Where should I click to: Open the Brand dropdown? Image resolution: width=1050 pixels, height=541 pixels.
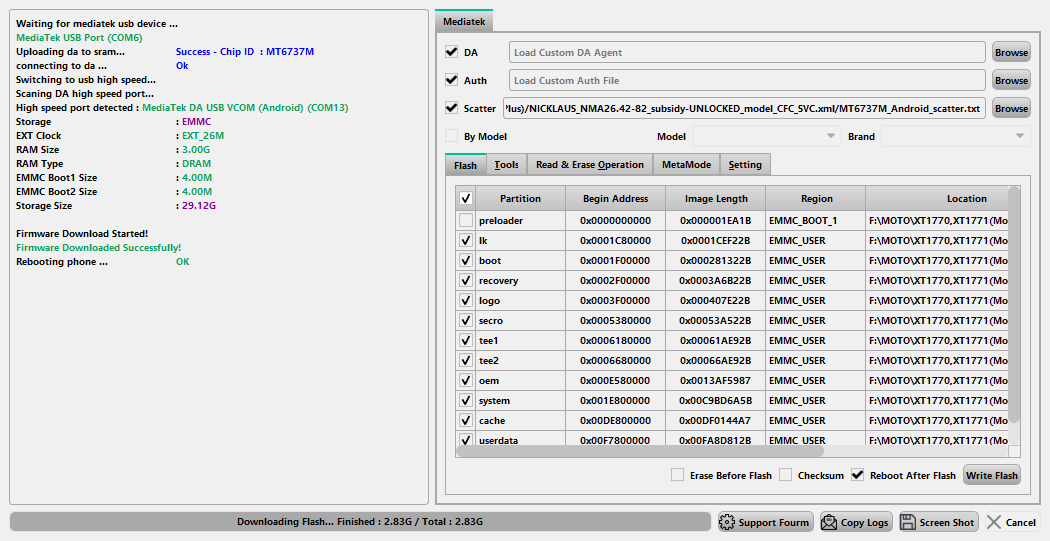point(956,136)
